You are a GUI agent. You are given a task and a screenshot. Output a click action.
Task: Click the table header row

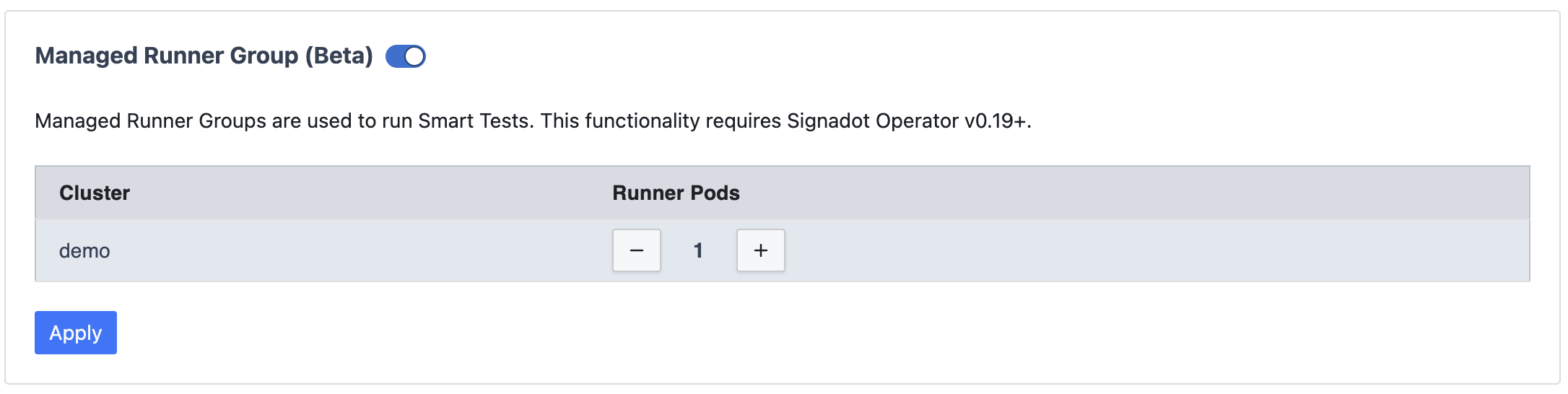point(1083,193)
